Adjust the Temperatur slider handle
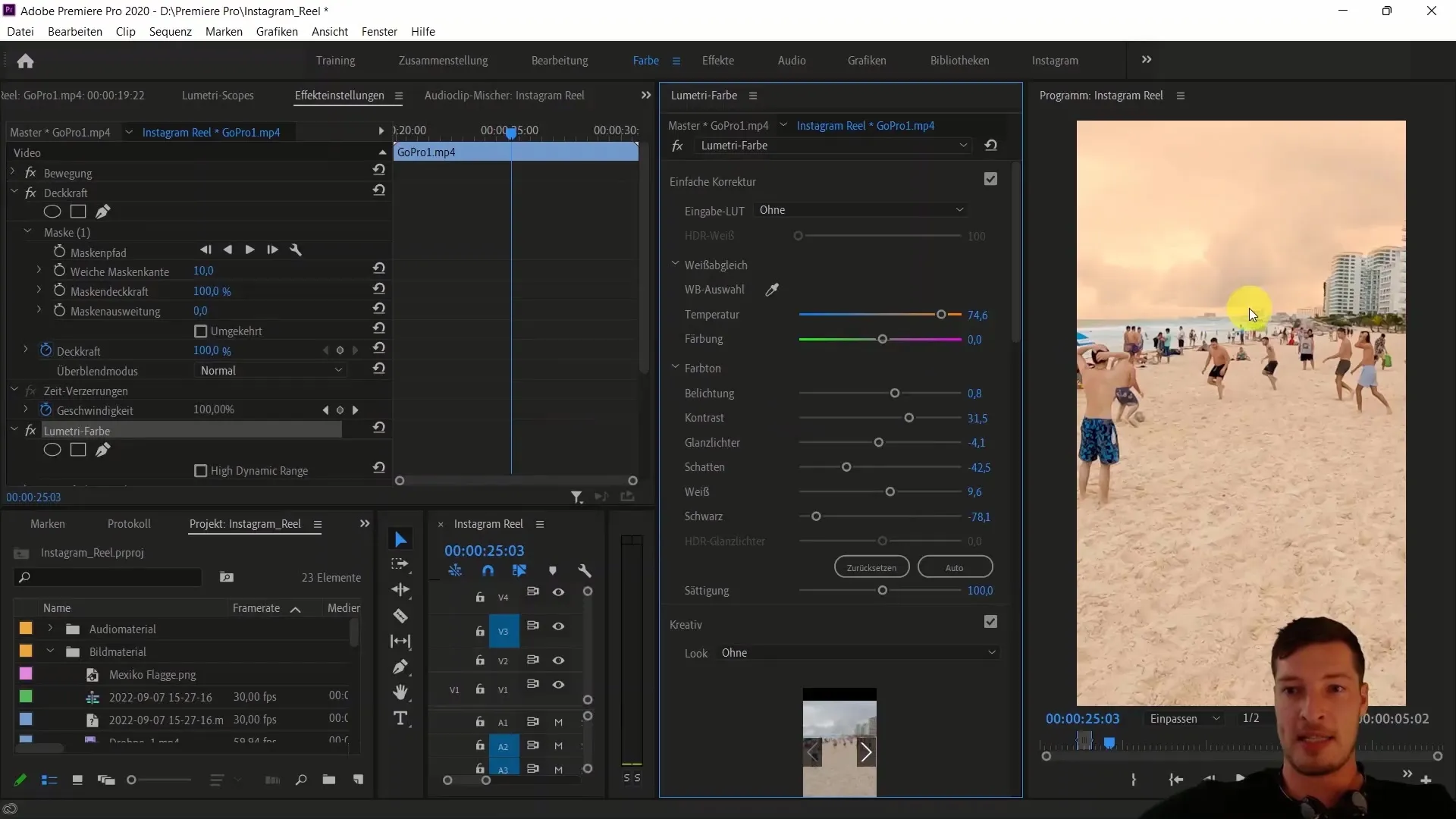This screenshot has height=819, width=1456. pos(941,315)
